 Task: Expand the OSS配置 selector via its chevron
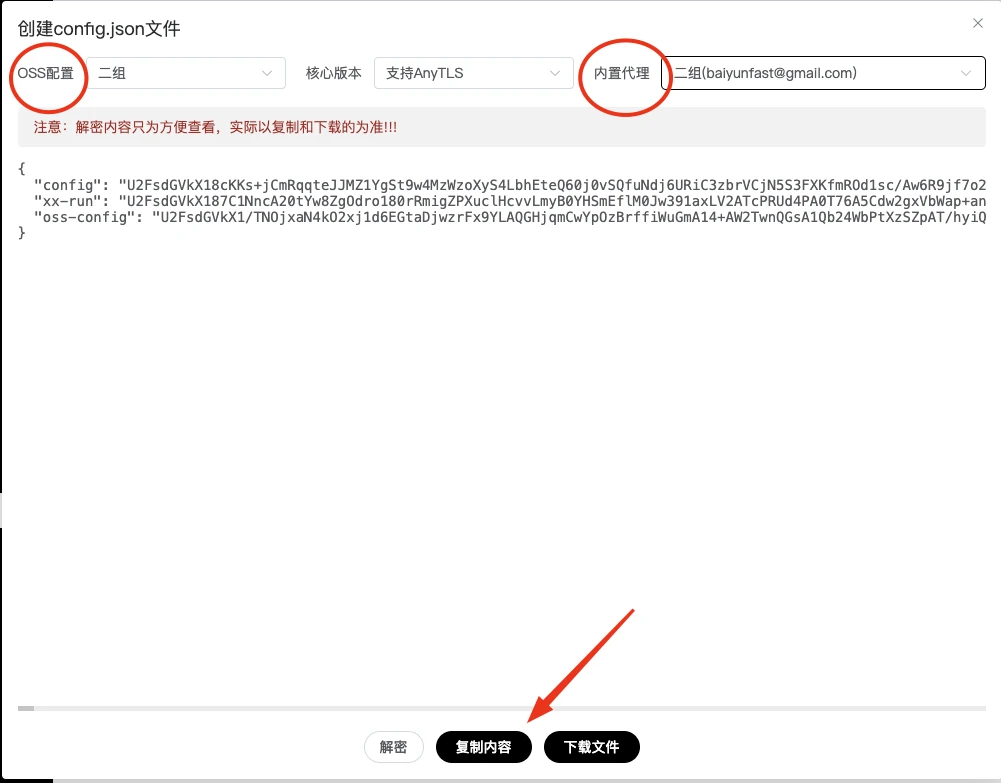click(x=266, y=73)
